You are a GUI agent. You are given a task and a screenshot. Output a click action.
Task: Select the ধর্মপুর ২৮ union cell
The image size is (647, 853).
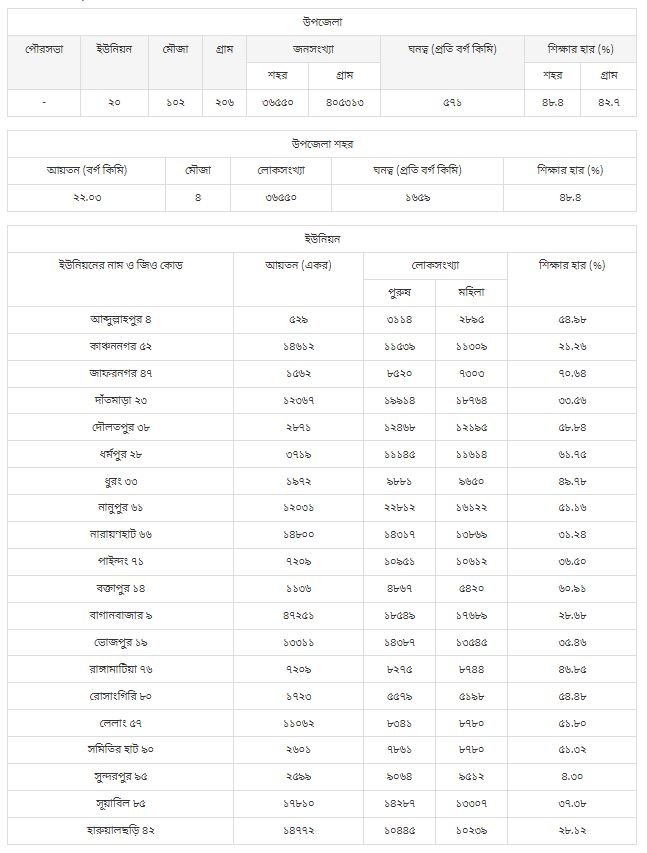(x=120, y=454)
